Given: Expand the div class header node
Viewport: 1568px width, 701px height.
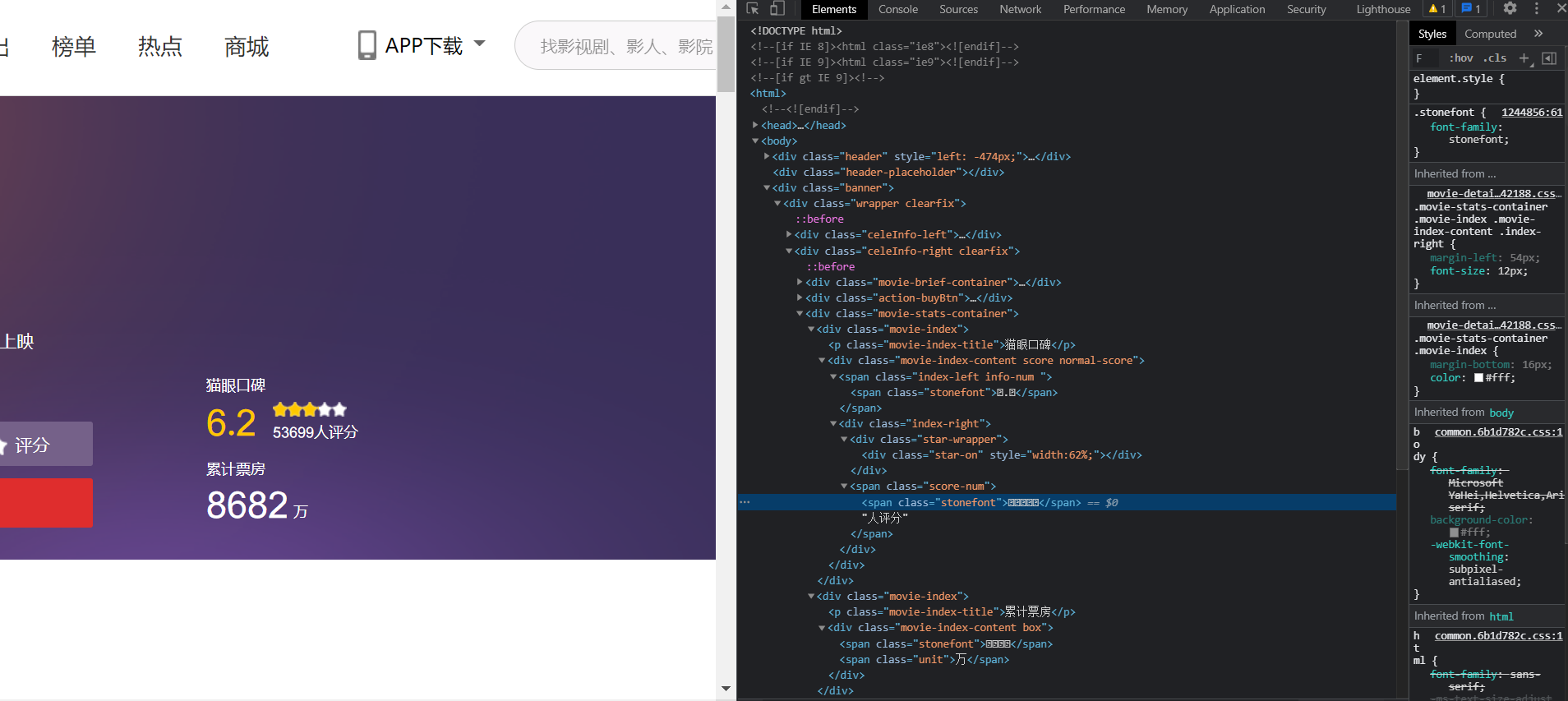Looking at the screenshot, I should click(767, 156).
